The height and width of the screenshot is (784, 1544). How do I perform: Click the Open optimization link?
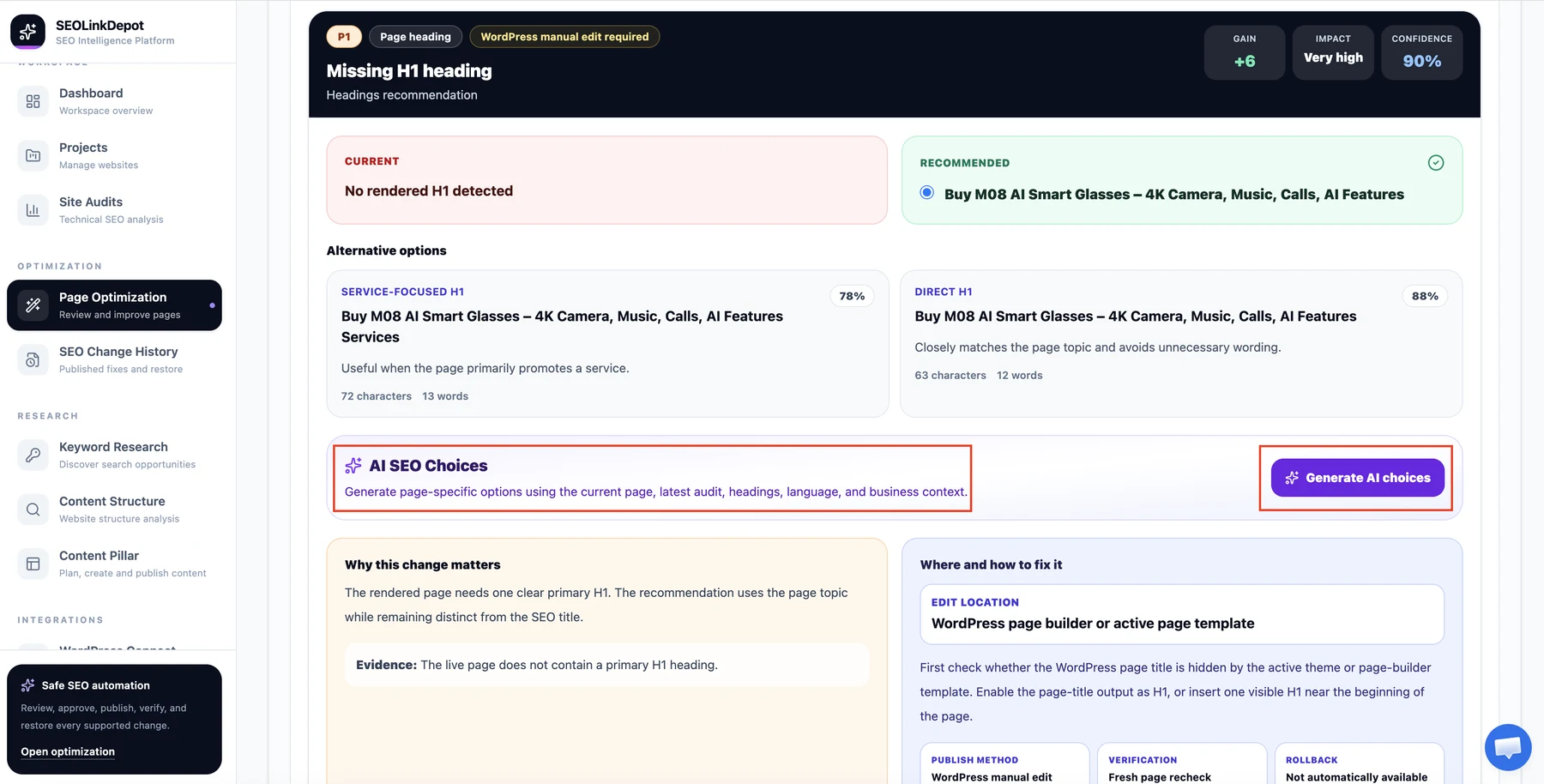click(x=68, y=751)
